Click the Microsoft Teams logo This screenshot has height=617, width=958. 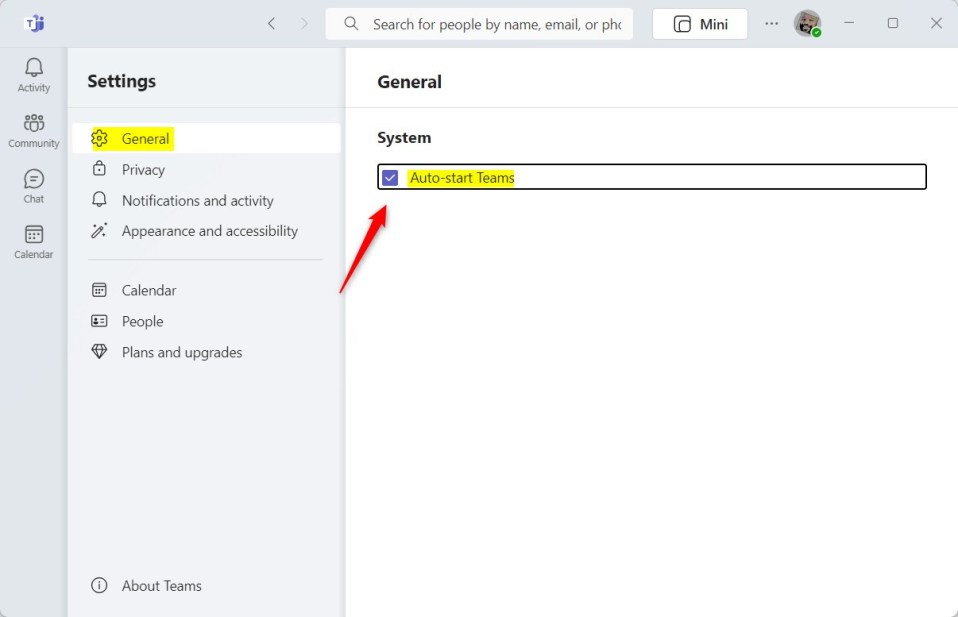pyautogui.click(x=34, y=24)
